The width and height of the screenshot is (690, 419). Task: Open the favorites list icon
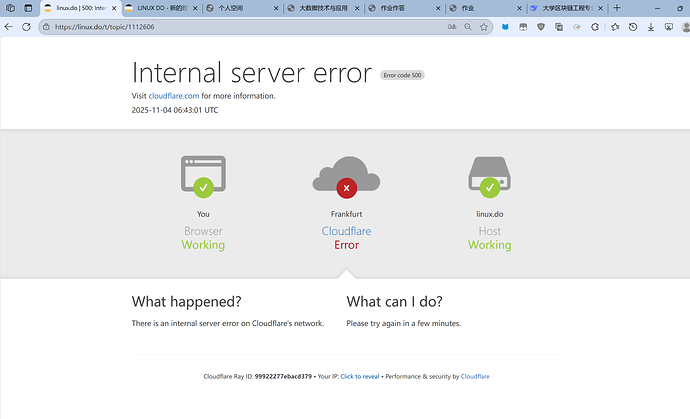coord(615,27)
